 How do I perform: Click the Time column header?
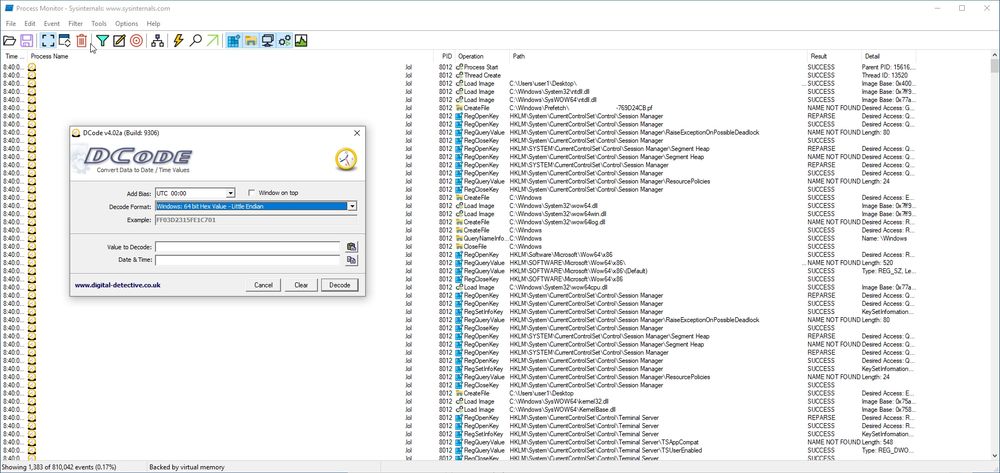pyautogui.click(x=14, y=56)
